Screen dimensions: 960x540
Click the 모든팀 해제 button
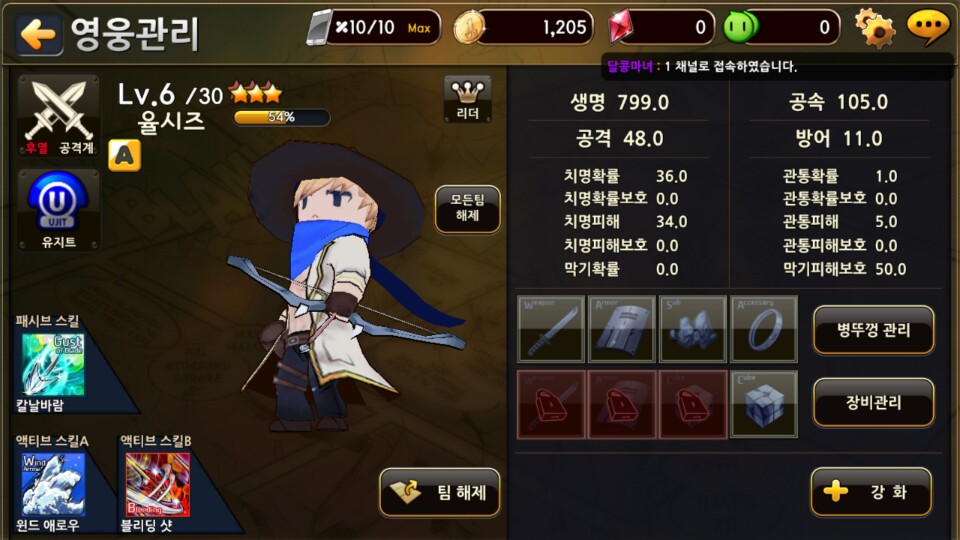pyautogui.click(x=468, y=209)
